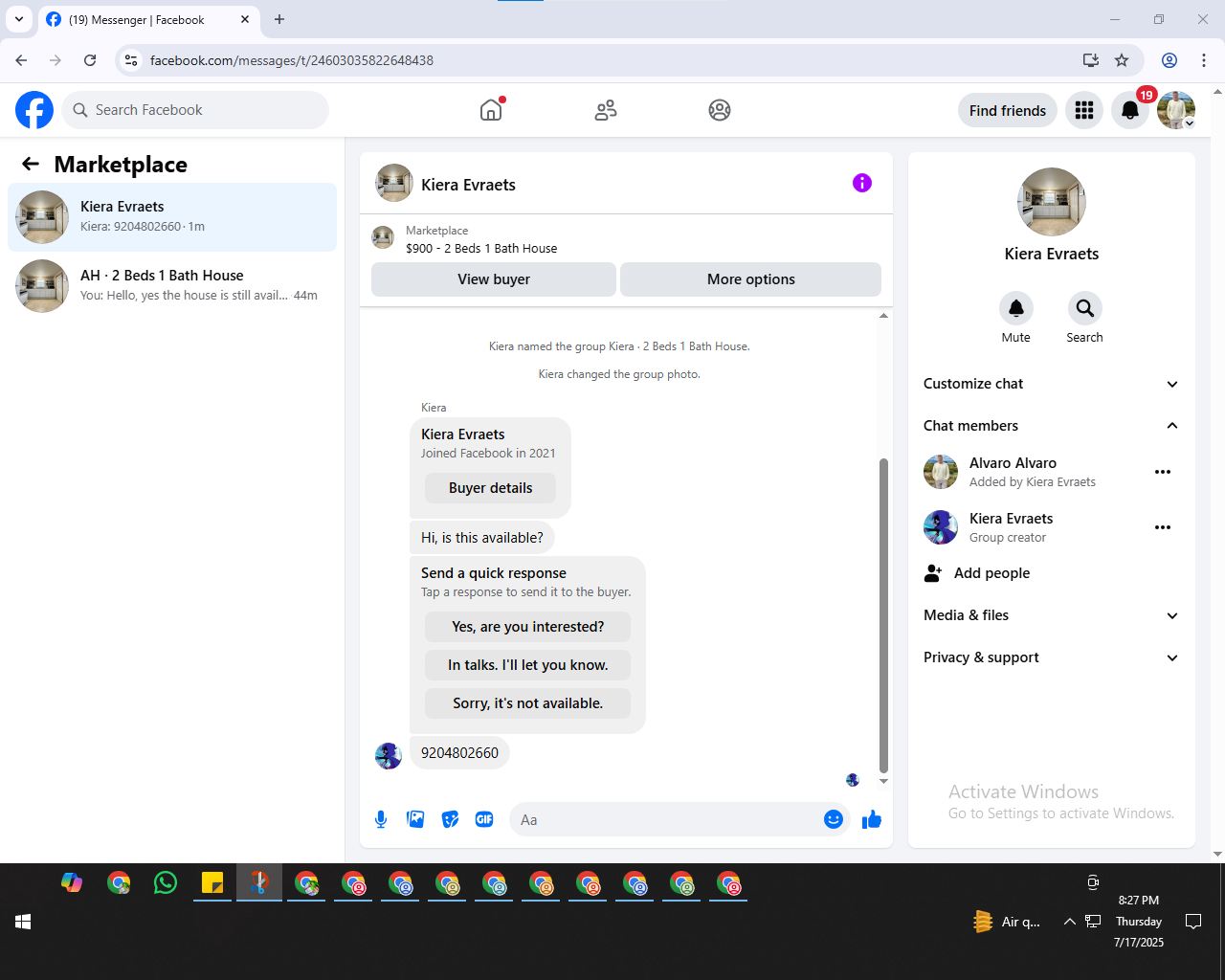Click the browser address bar URL
Image resolution: width=1225 pixels, height=980 pixels.
coord(292,60)
